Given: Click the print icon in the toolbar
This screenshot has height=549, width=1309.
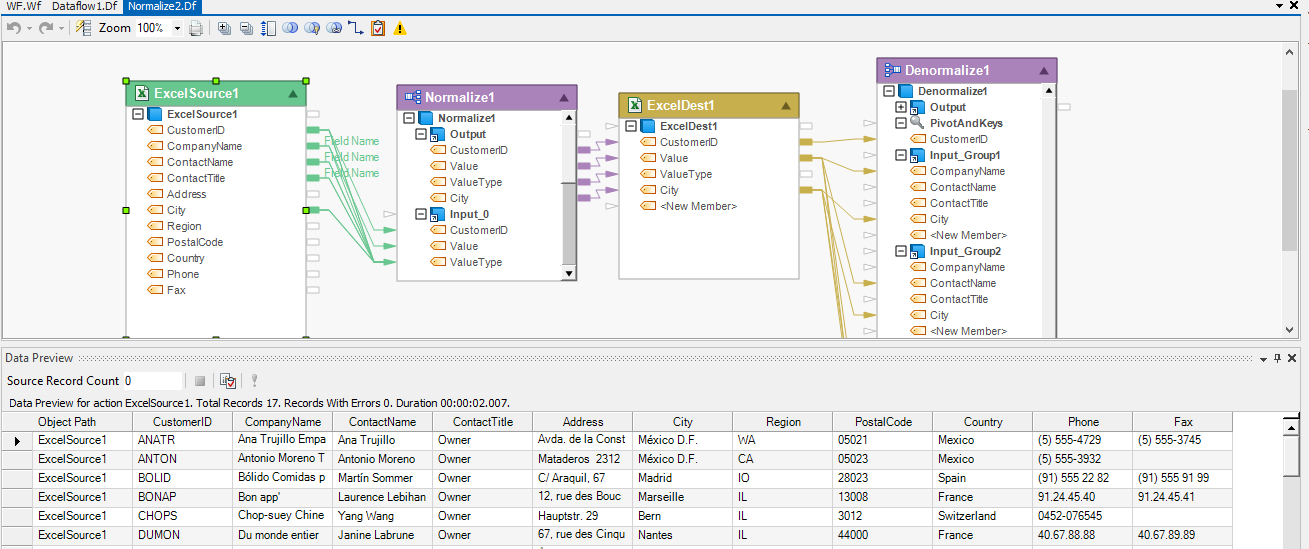Looking at the screenshot, I should [197, 28].
